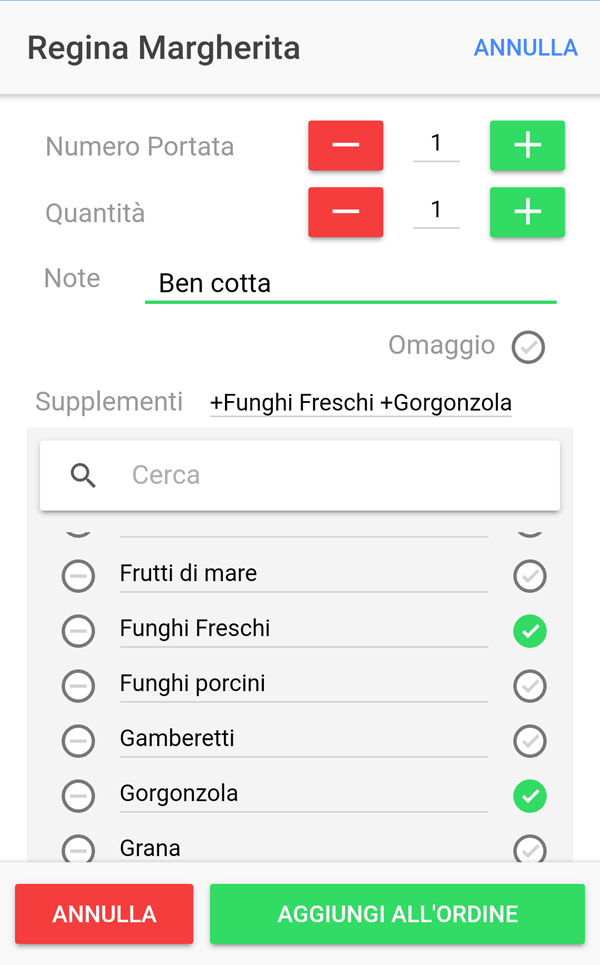The height and width of the screenshot is (965, 600).
Task: Tap the minus icon beside Funghi Freschi
Action: 78,630
